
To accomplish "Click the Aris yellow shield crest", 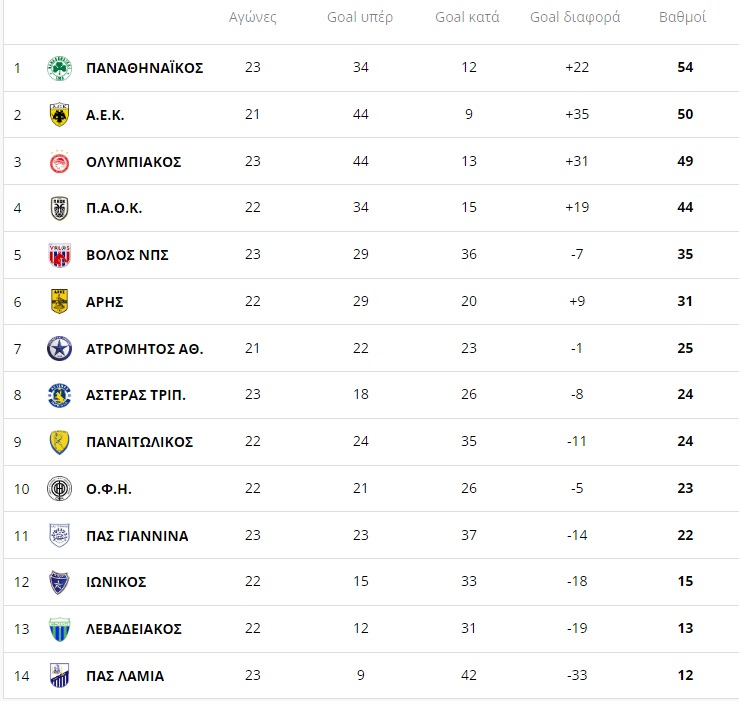I will click(x=59, y=302).
